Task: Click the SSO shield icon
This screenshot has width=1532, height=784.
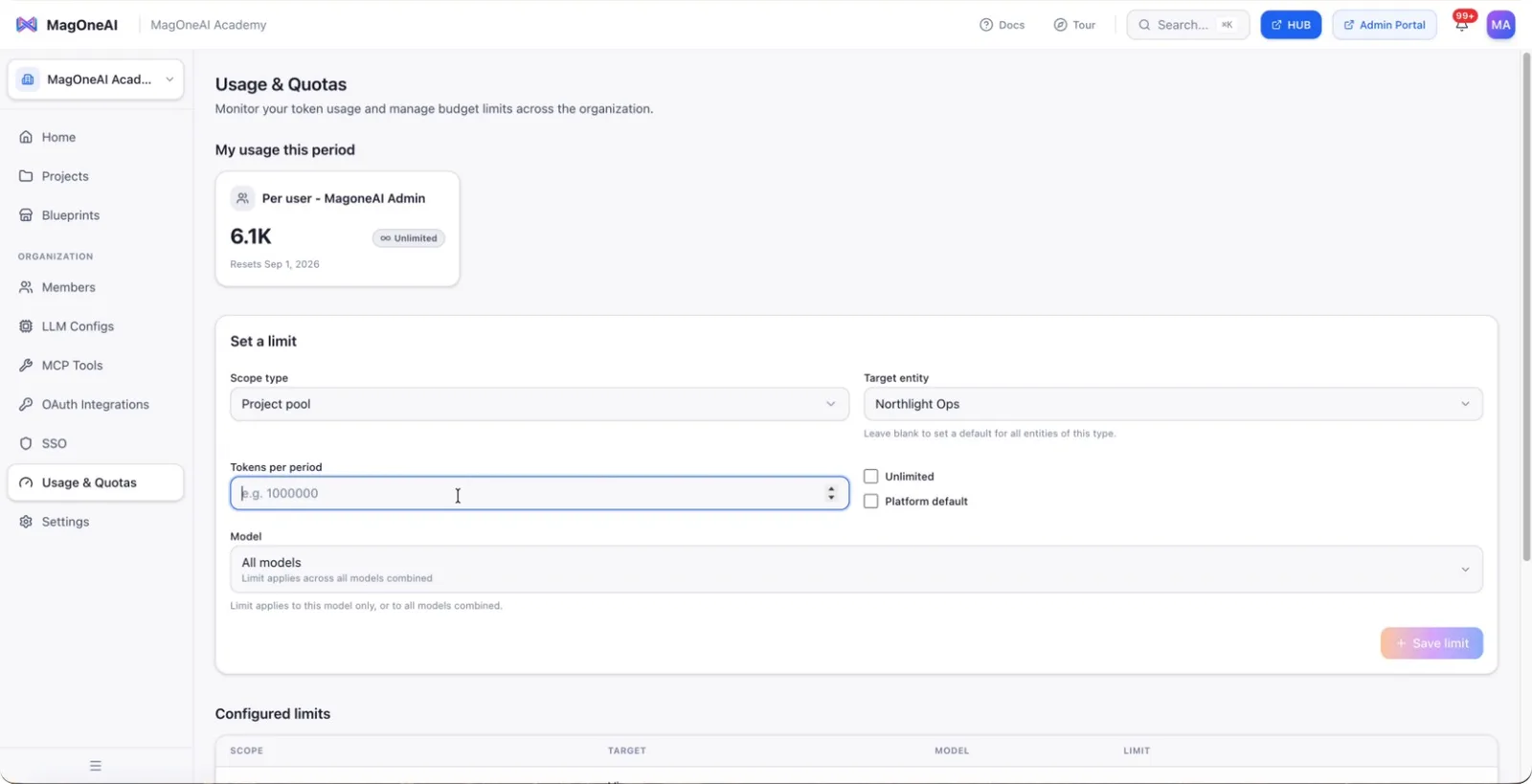Action: pos(26,444)
